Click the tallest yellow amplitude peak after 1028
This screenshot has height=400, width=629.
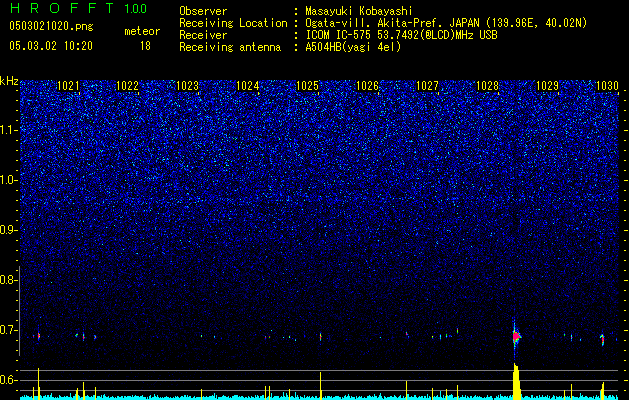click(516, 381)
